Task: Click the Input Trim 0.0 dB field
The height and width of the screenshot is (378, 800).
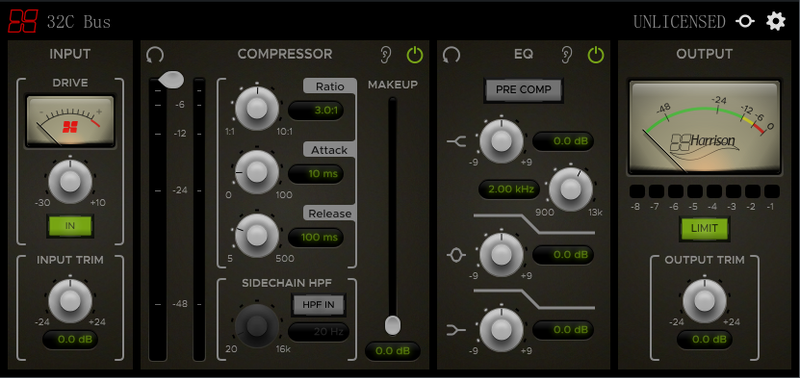Action: click(70, 340)
